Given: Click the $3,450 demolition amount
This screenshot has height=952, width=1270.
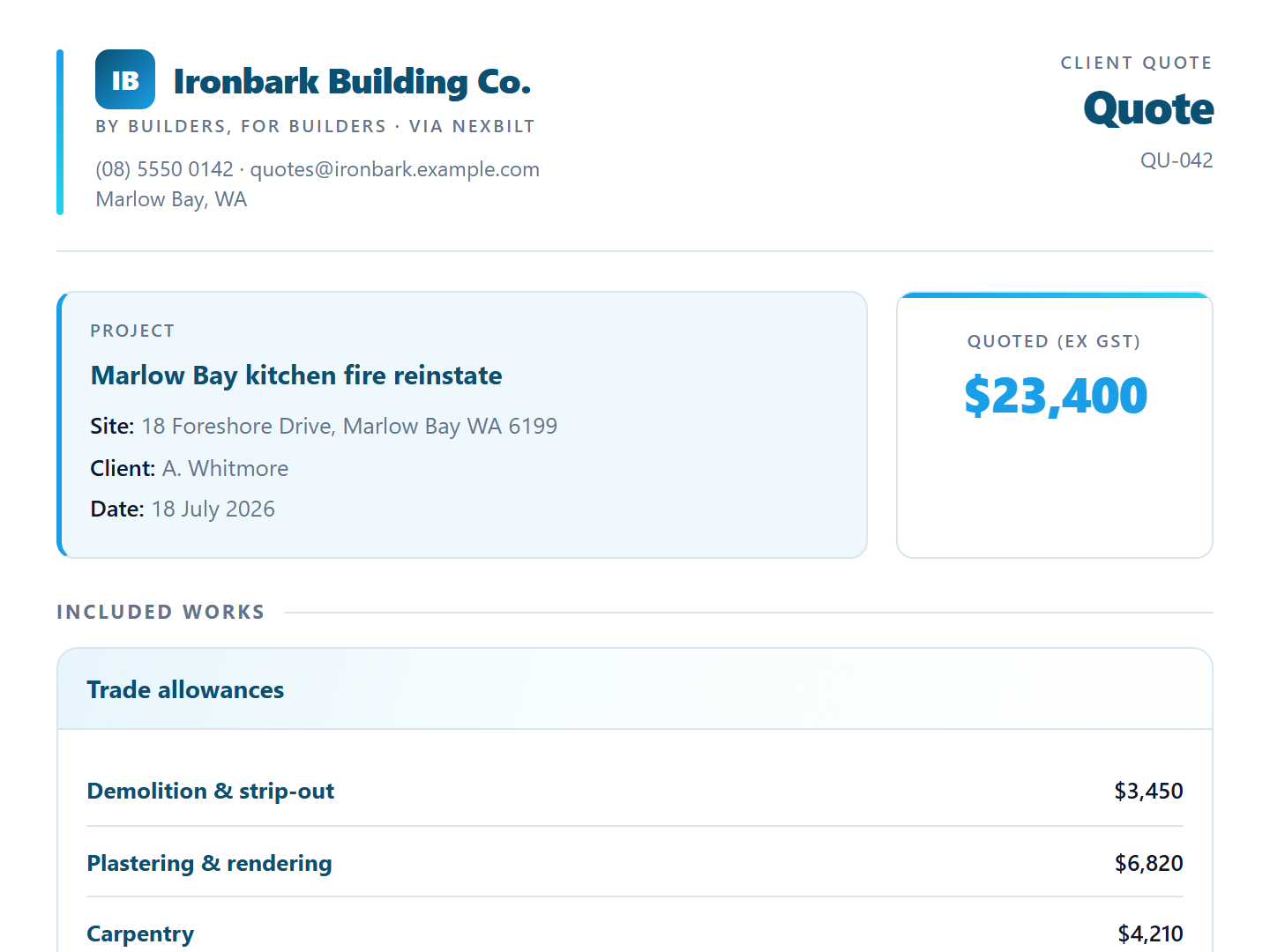Looking at the screenshot, I should [x=1148, y=791].
